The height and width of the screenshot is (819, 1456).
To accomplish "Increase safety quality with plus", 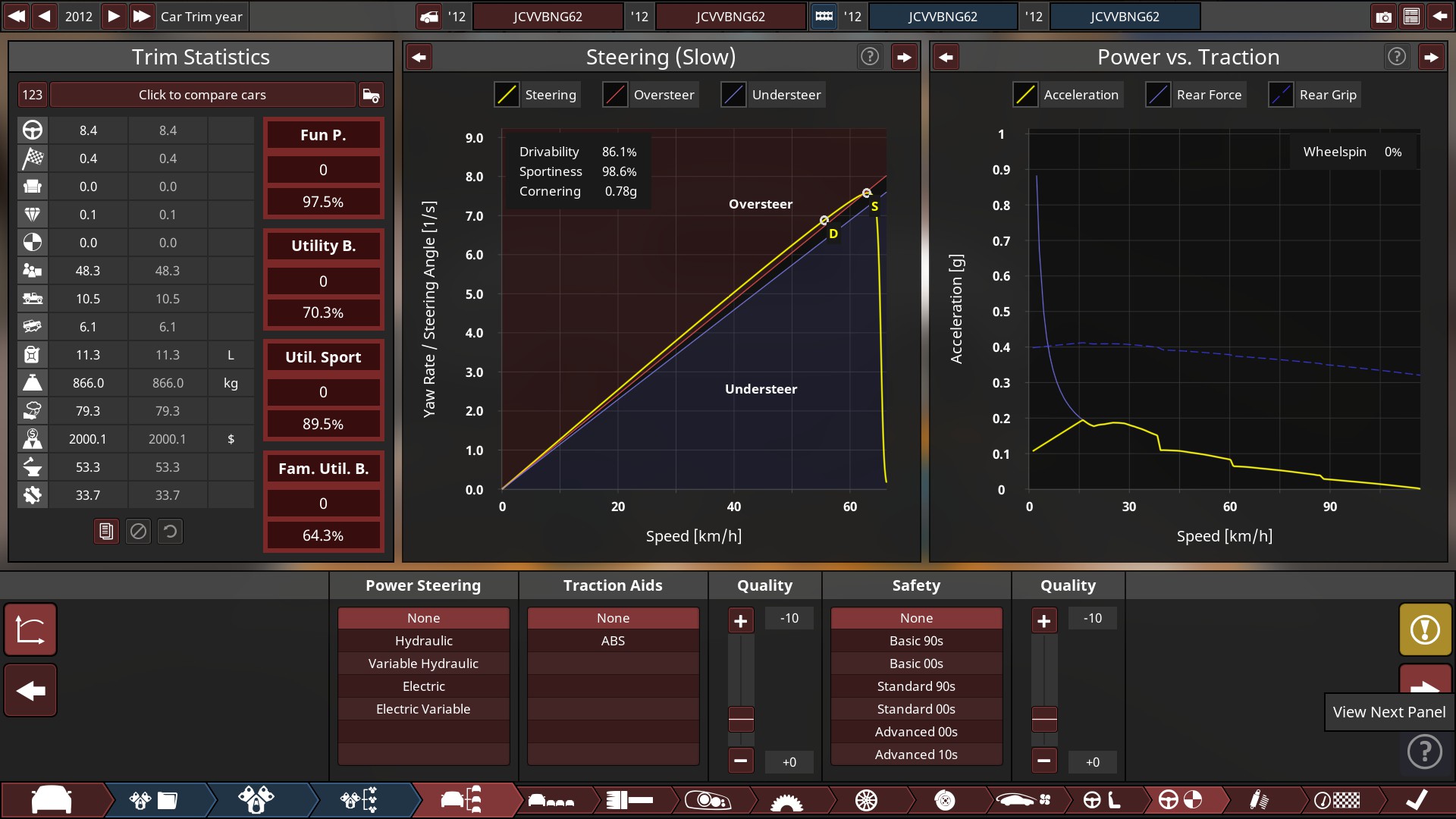I will pyautogui.click(x=1044, y=621).
